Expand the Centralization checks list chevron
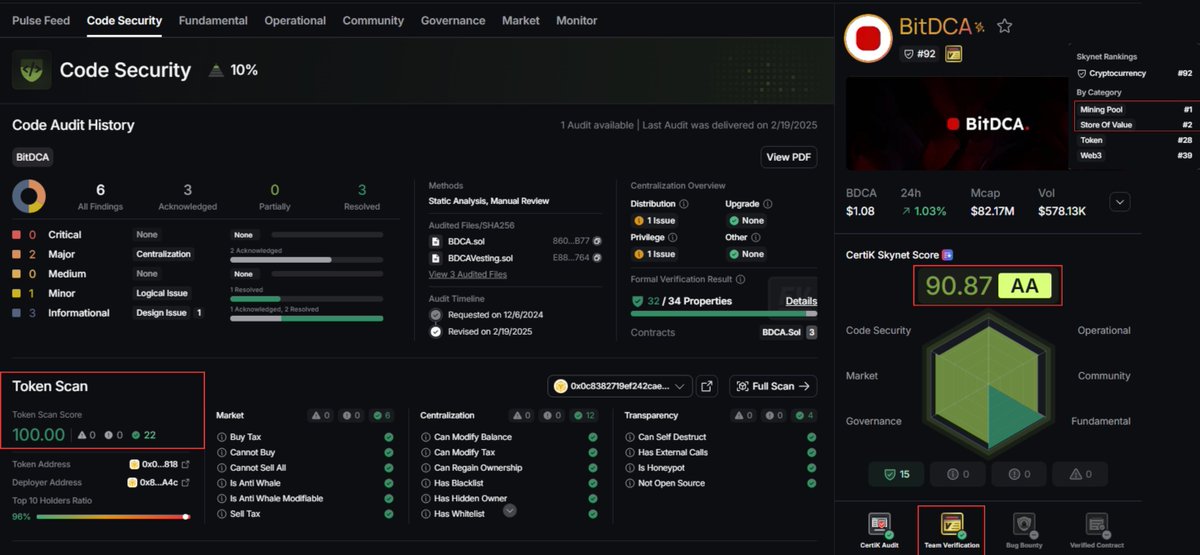The width and height of the screenshot is (1200, 555). coord(510,510)
